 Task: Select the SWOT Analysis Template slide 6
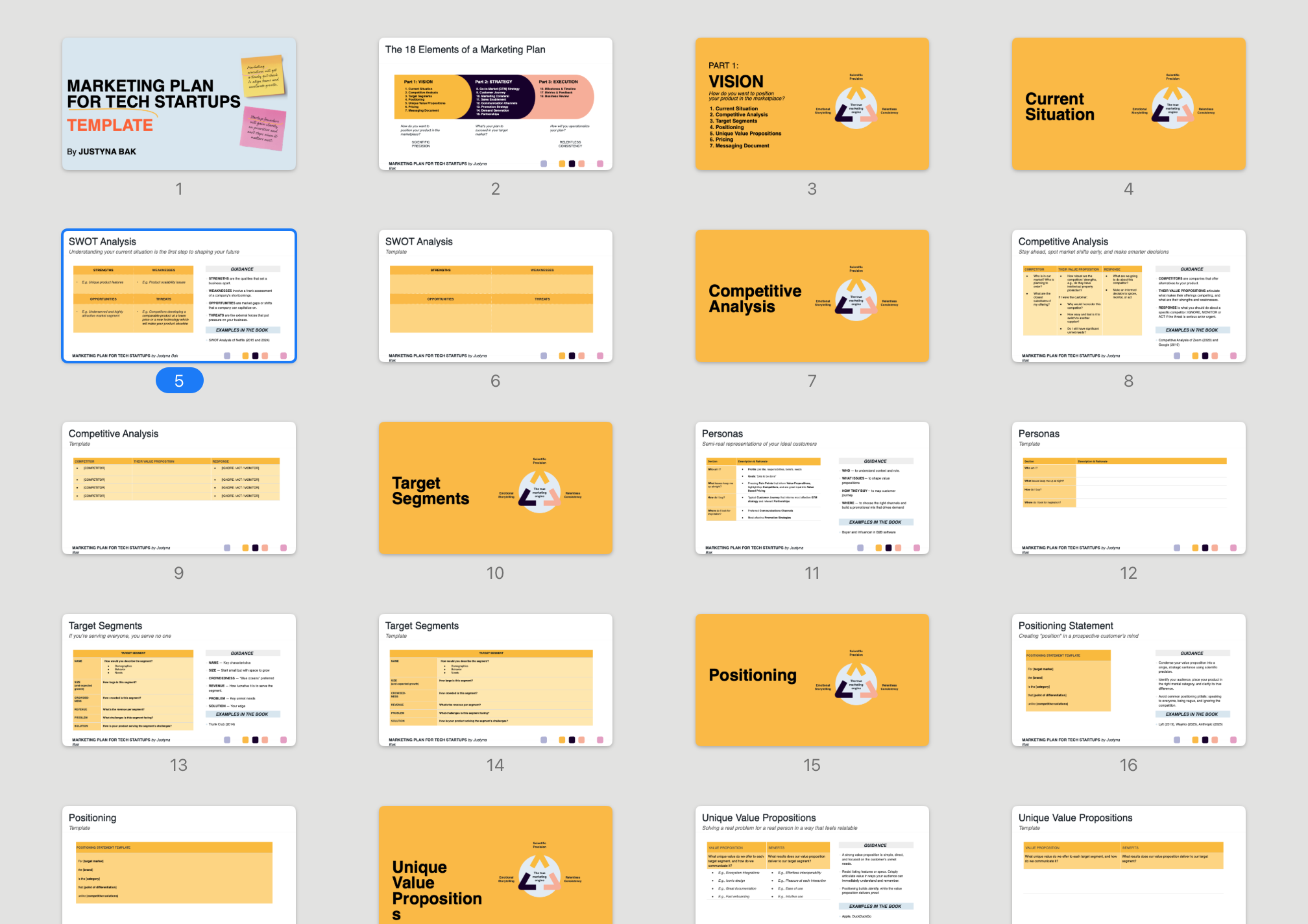point(495,296)
